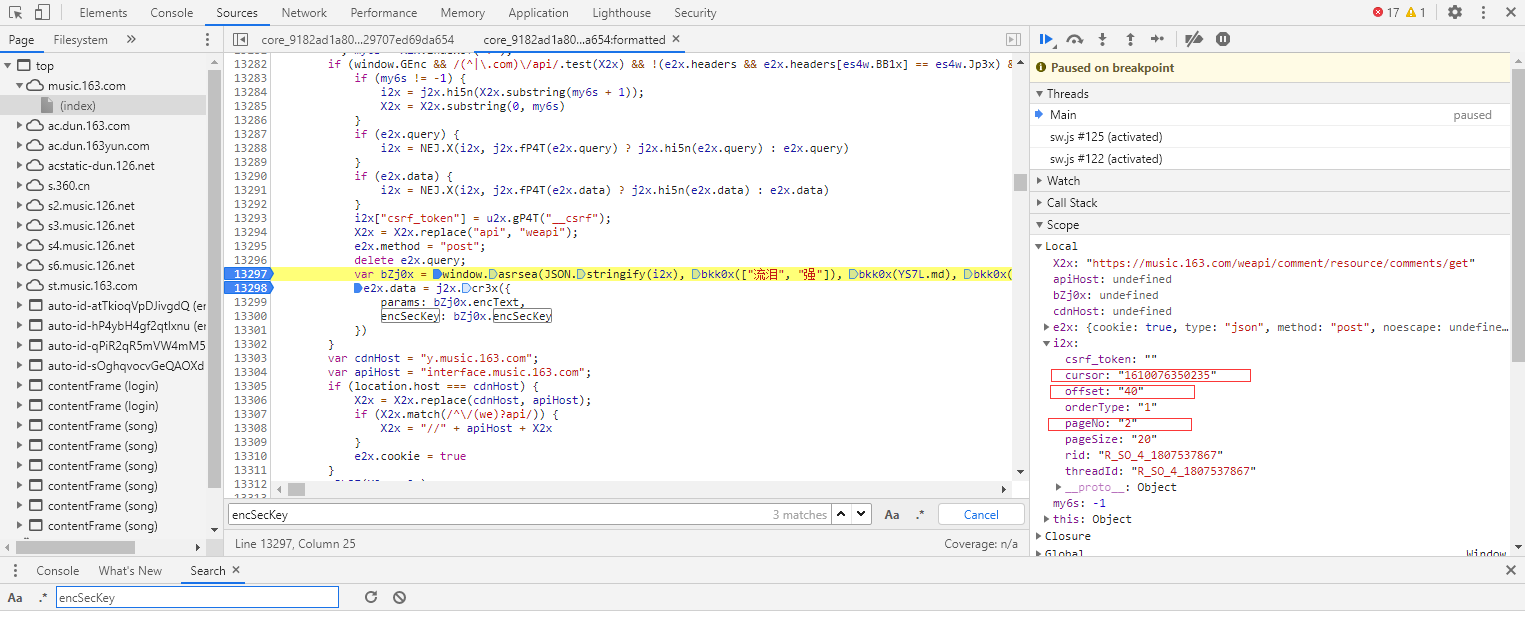Step out of the current function
Image resolution: width=1525 pixels, height=620 pixels.
(1130, 39)
